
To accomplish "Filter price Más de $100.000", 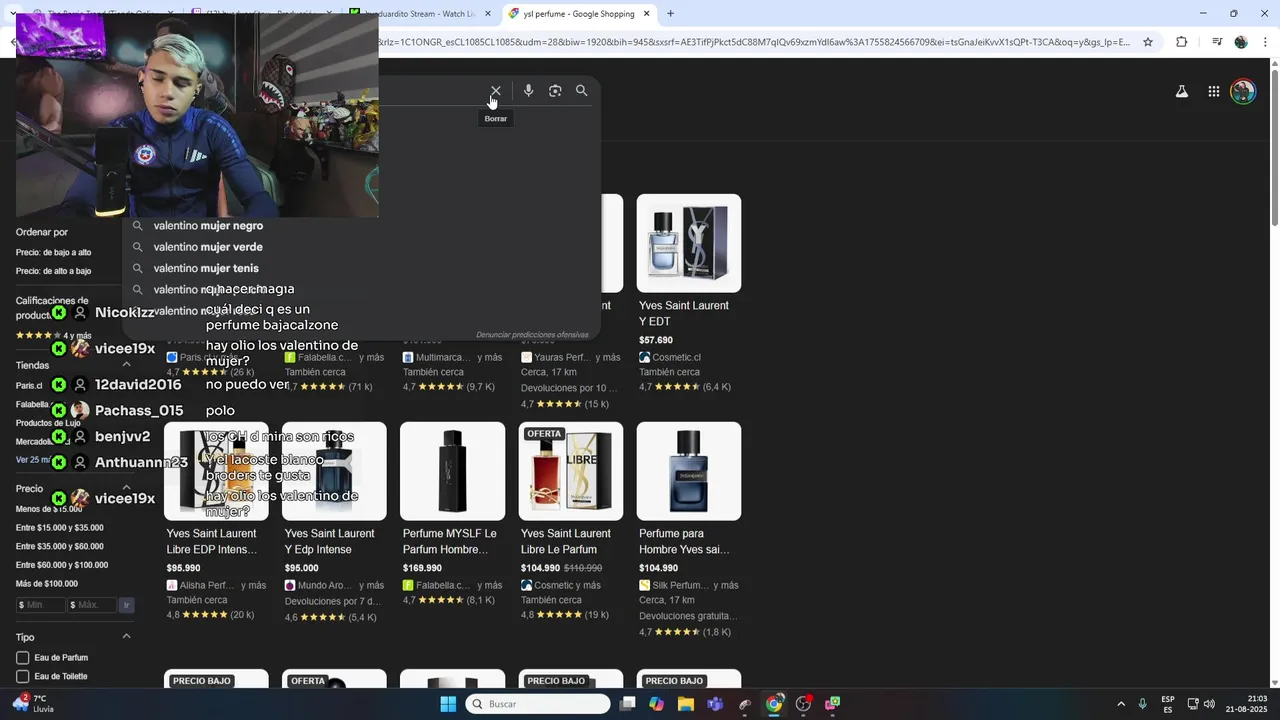I will tap(47, 584).
